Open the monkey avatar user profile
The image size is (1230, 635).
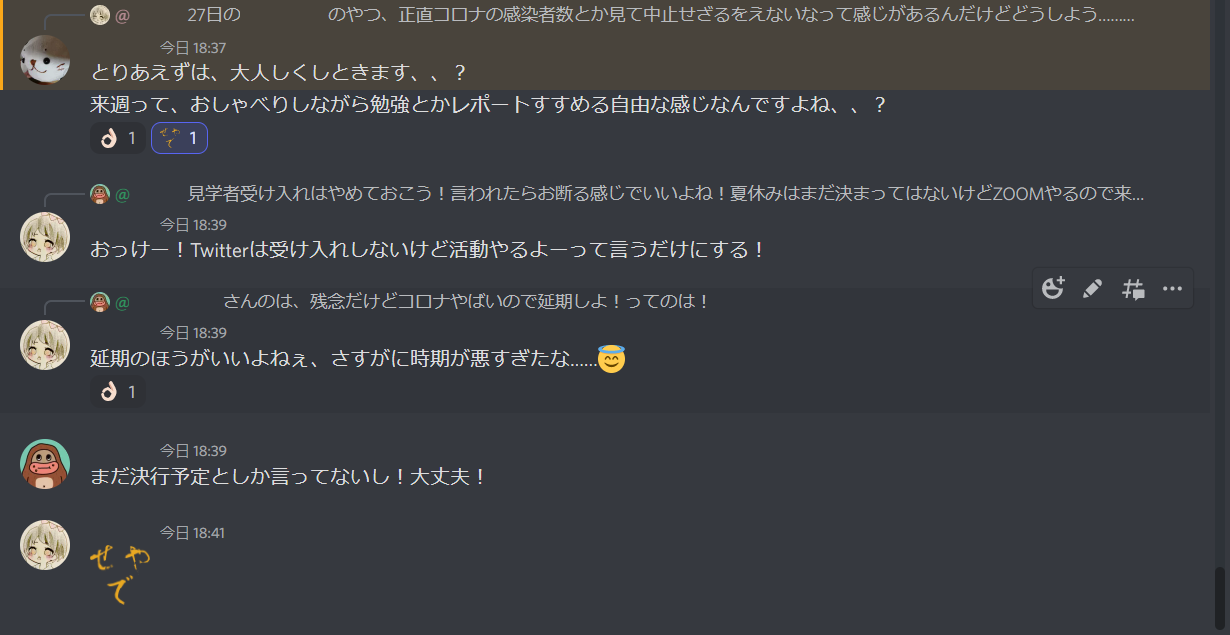click(45, 464)
